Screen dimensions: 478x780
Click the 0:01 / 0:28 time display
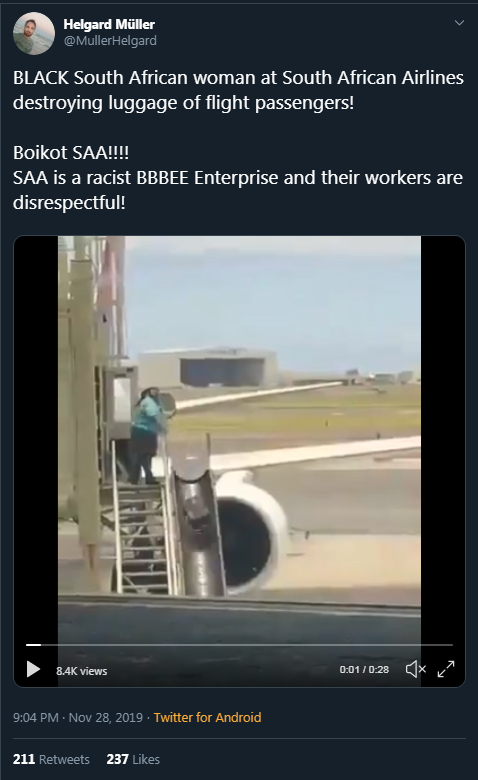(364, 670)
